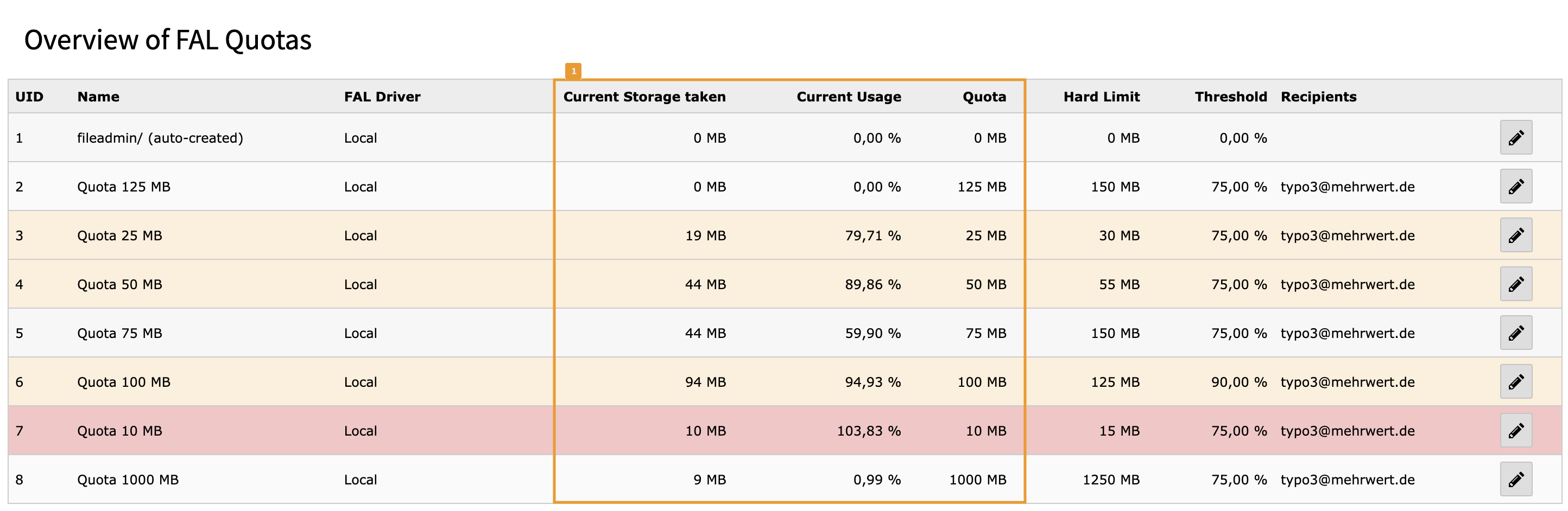Select the Current Usage column header
The width and height of the screenshot is (1568, 511).
click(849, 97)
